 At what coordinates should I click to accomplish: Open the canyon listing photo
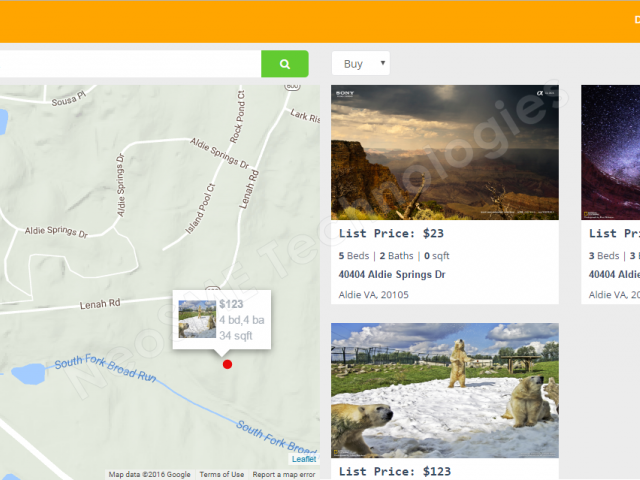445,152
